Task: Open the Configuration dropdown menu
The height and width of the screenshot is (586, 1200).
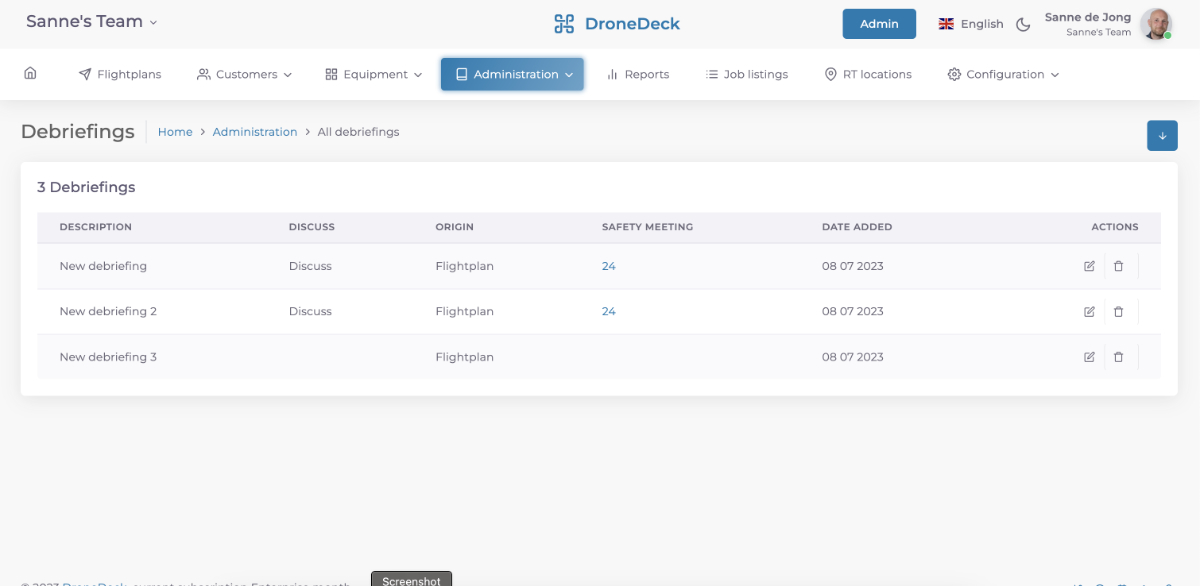Action: coord(1003,74)
